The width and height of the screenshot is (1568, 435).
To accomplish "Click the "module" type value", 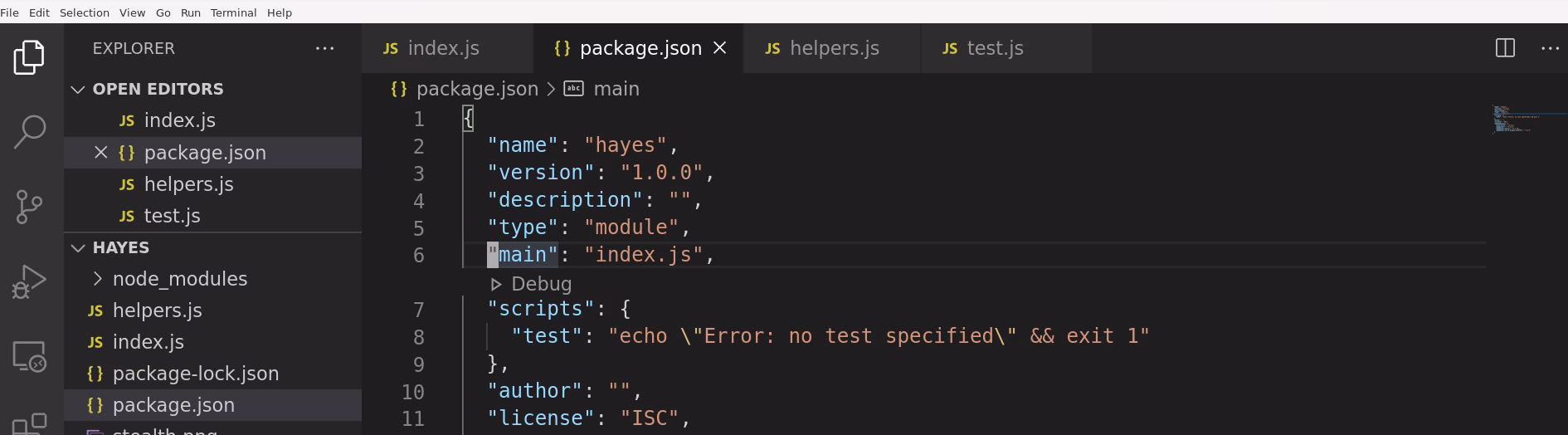I will 631,227.
